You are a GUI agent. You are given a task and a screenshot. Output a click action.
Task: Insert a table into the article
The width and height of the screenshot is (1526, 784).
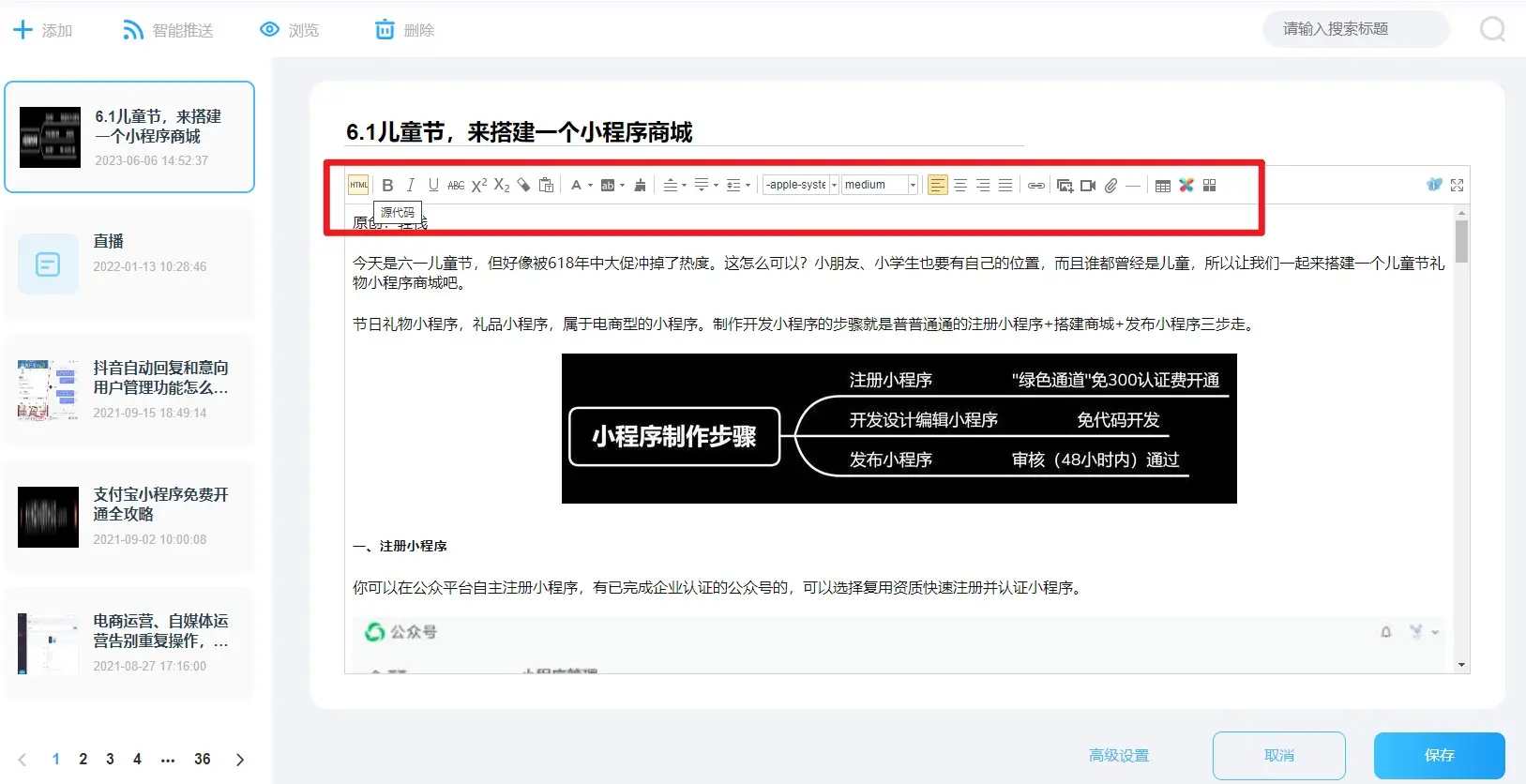(x=1162, y=186)
